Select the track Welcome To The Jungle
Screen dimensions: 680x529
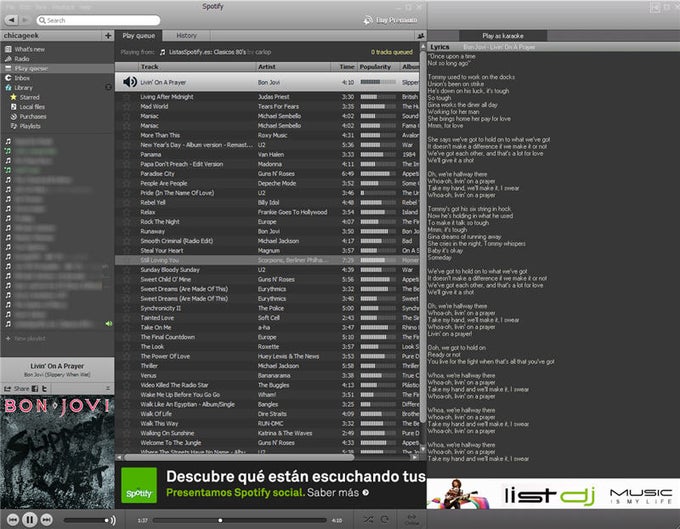(x=170, y=443)
